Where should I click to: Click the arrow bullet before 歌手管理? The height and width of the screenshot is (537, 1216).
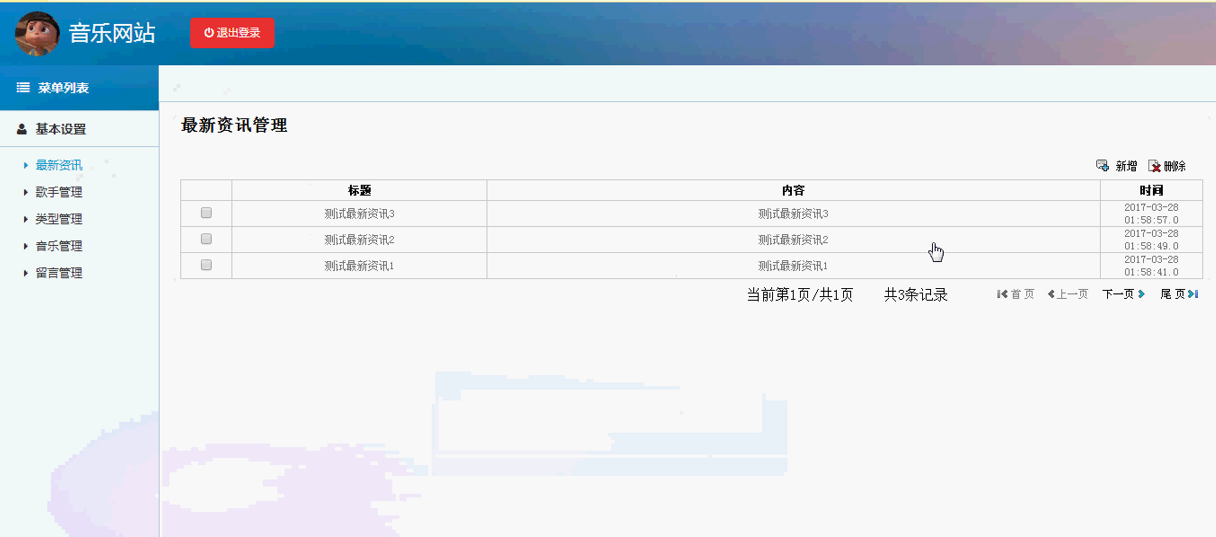pos(26,192)
